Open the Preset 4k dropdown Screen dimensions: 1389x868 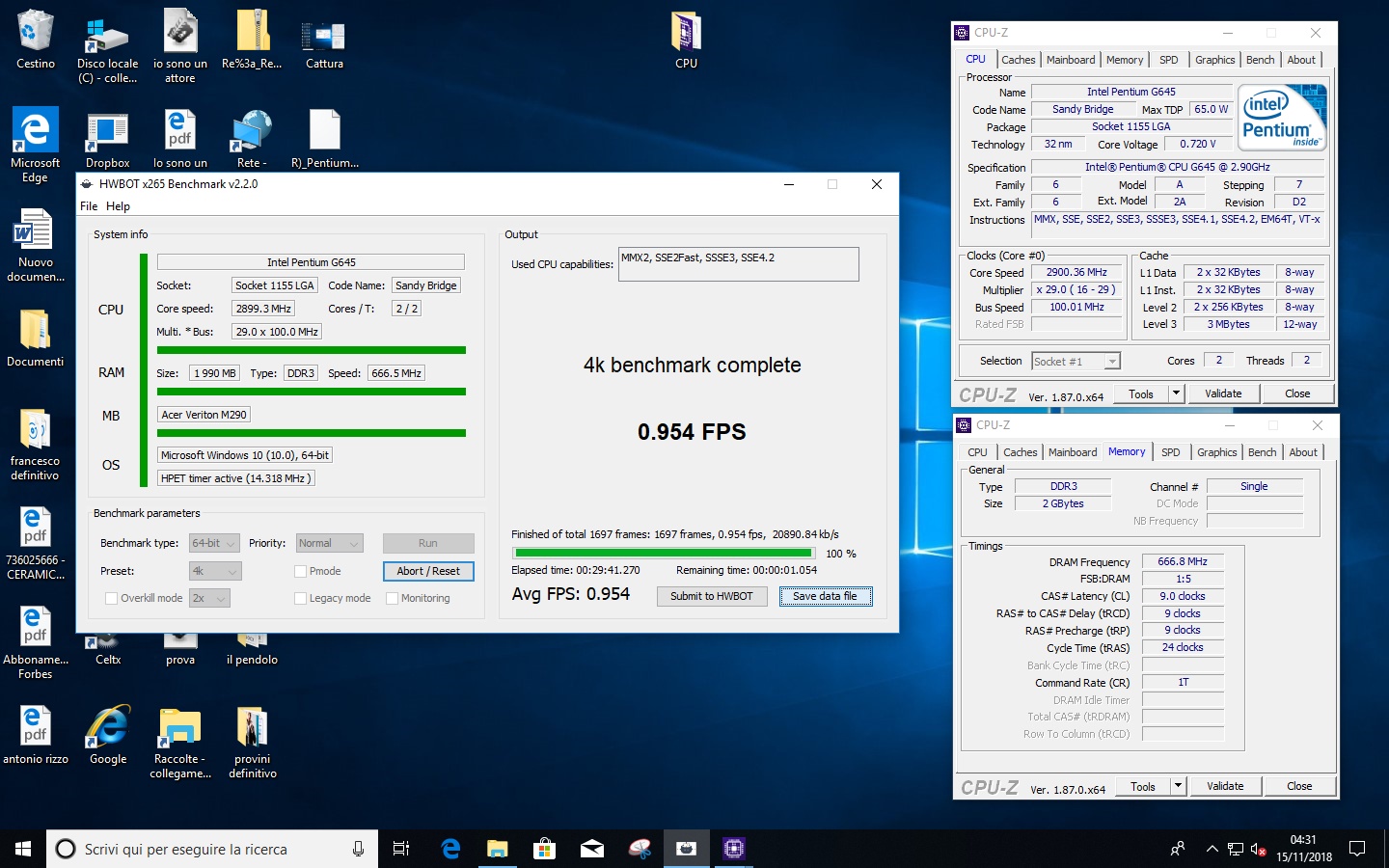[x=214, y=571]
